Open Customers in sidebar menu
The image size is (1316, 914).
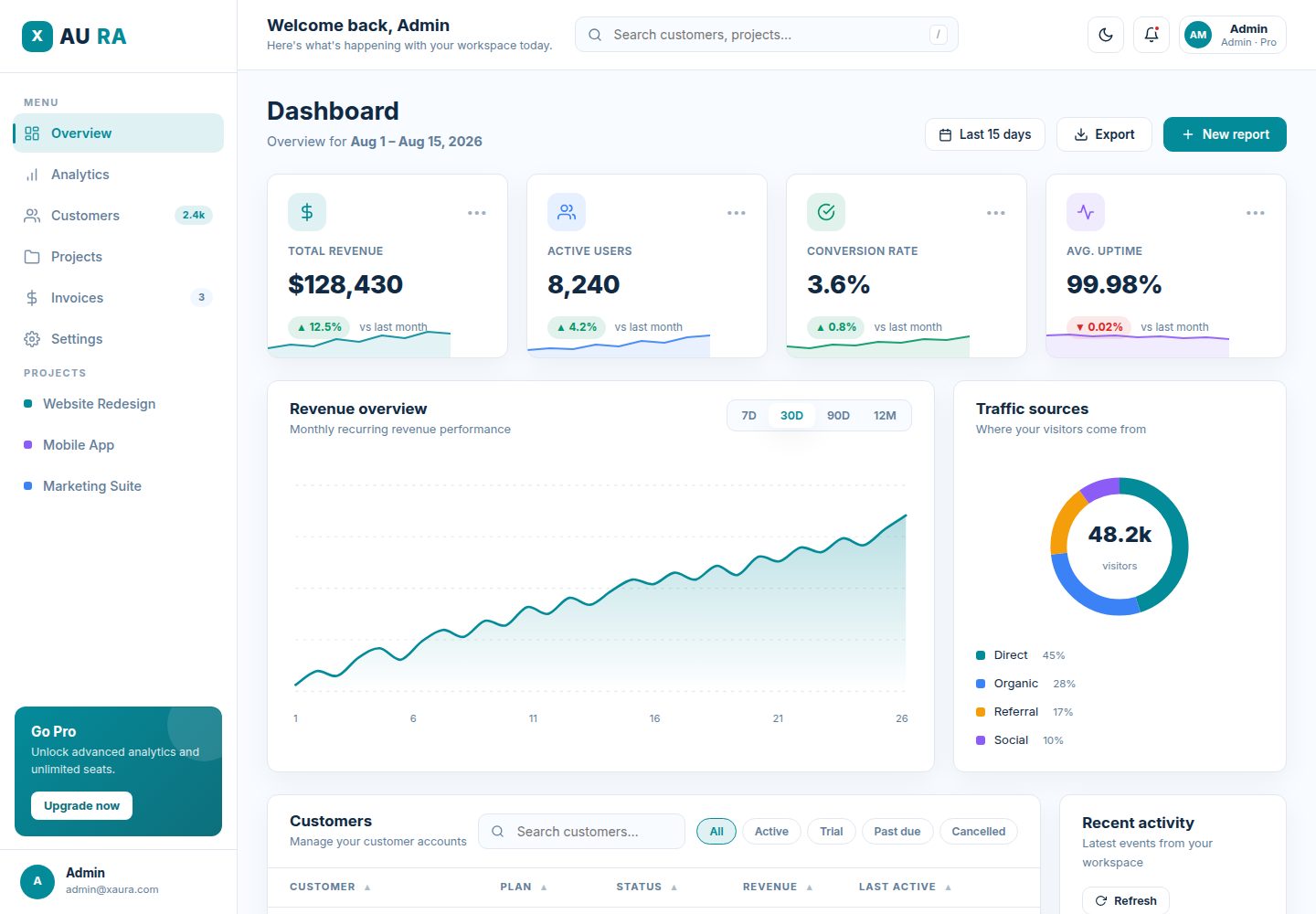(x=119, y=216)
